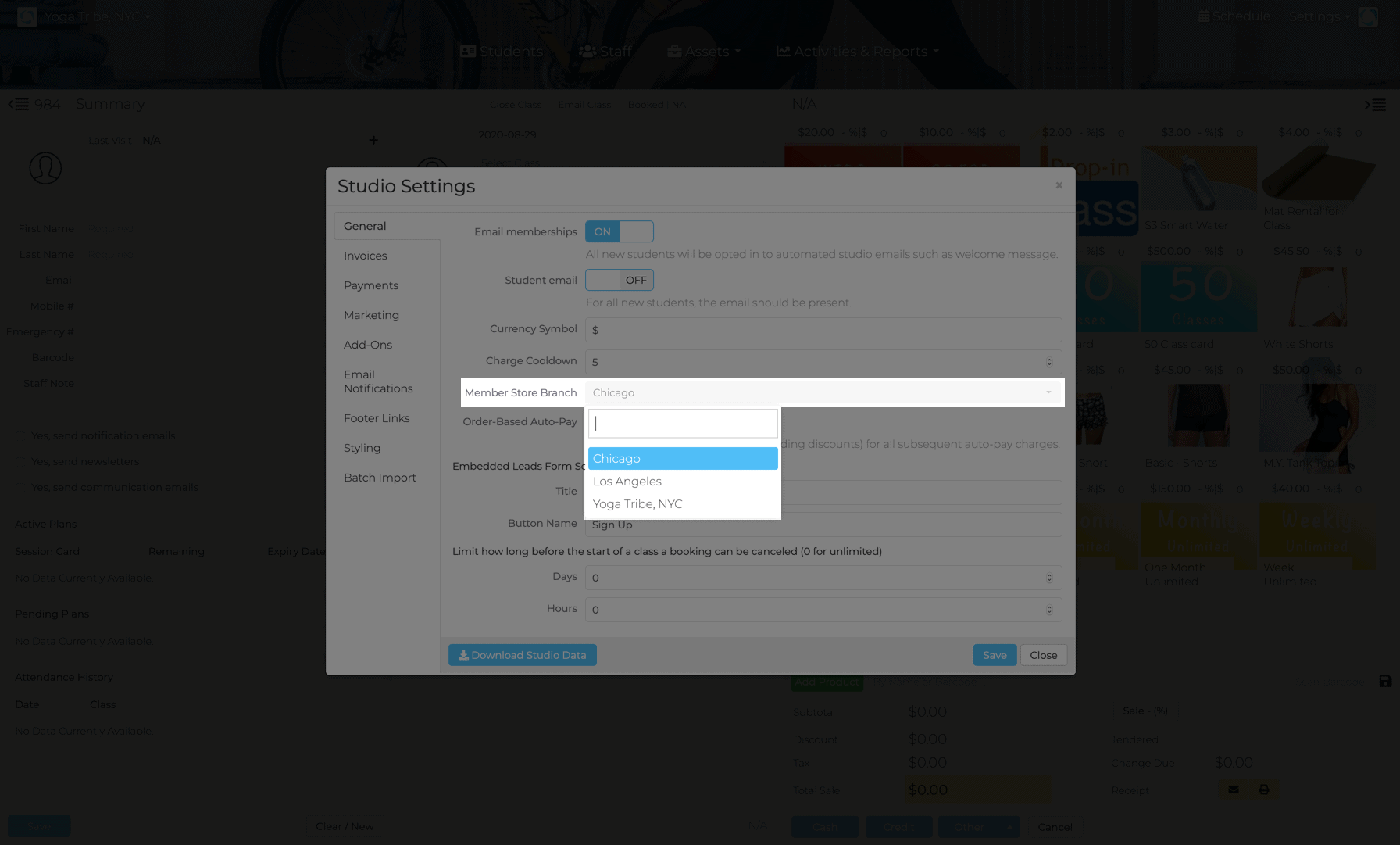This screenshot has width=1400, height=845.
Task: Click Download Studio Data button
Action: (x=522, y=655)
